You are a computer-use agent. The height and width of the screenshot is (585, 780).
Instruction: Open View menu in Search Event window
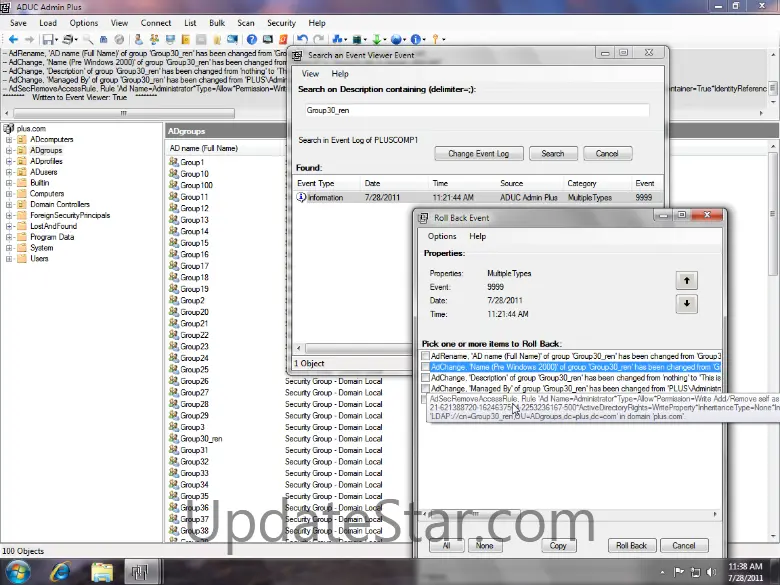click(x=310, y=74)
